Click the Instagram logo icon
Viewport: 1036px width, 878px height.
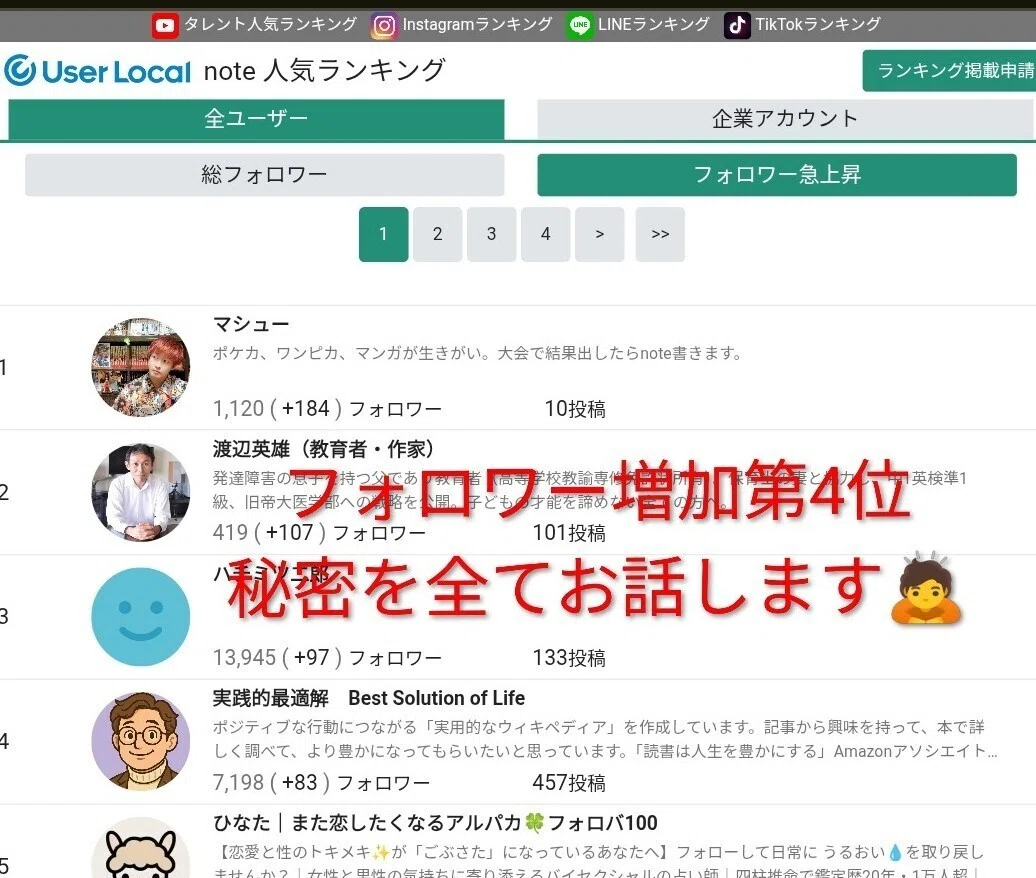(384, 26)
